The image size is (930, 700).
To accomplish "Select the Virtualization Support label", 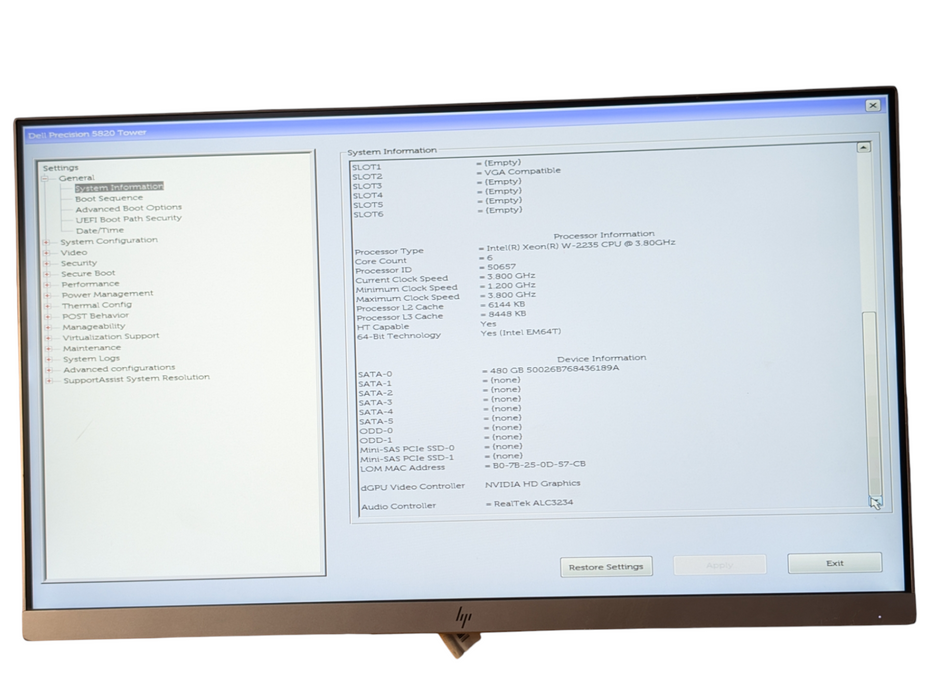I will [111, 336].
